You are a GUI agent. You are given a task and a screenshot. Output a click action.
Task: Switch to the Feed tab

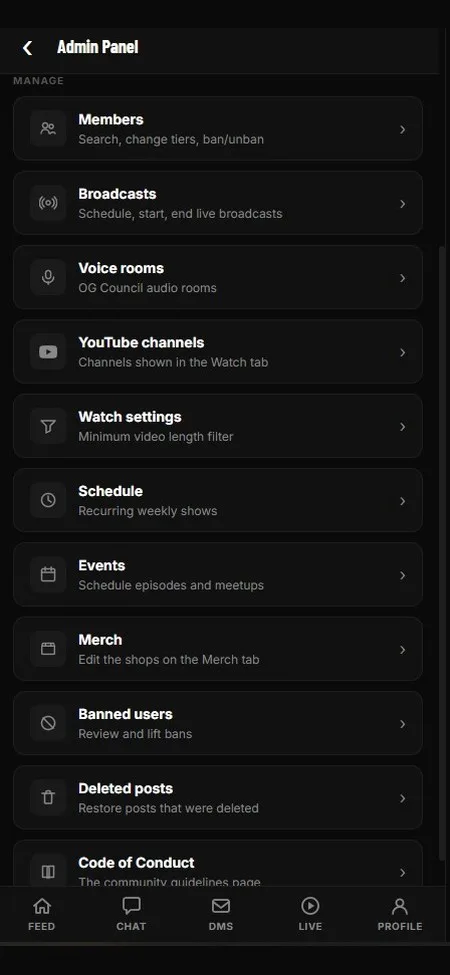[x=42, y=913]
